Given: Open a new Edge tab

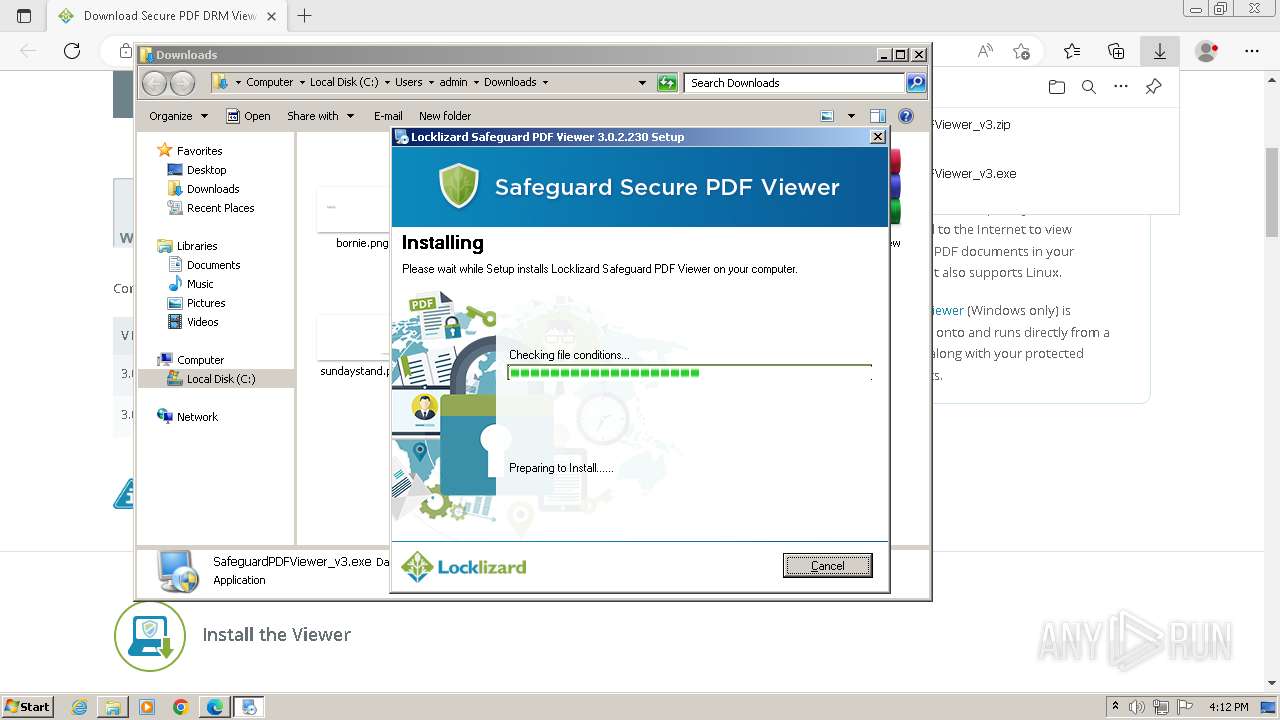Looking at the screenshot, I should [305, 16].
